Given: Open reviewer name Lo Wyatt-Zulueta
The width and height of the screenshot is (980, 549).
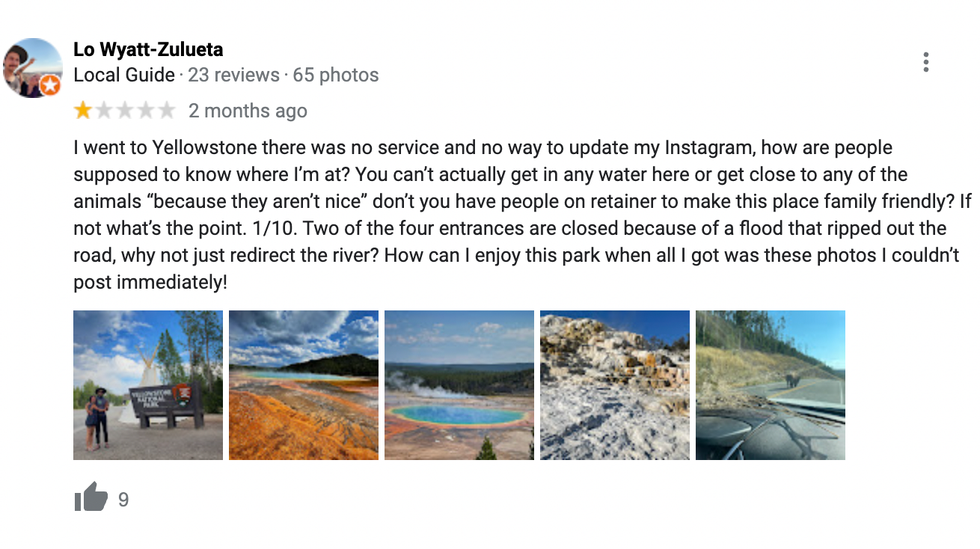Looking at the screenshot, I should pos(148,49).
